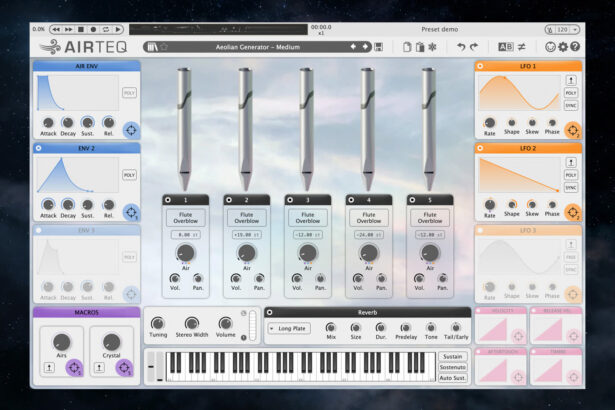Click the master Volume knob
Image resolution: width=615 pixels, height=410 pixels.
point(226,323)
